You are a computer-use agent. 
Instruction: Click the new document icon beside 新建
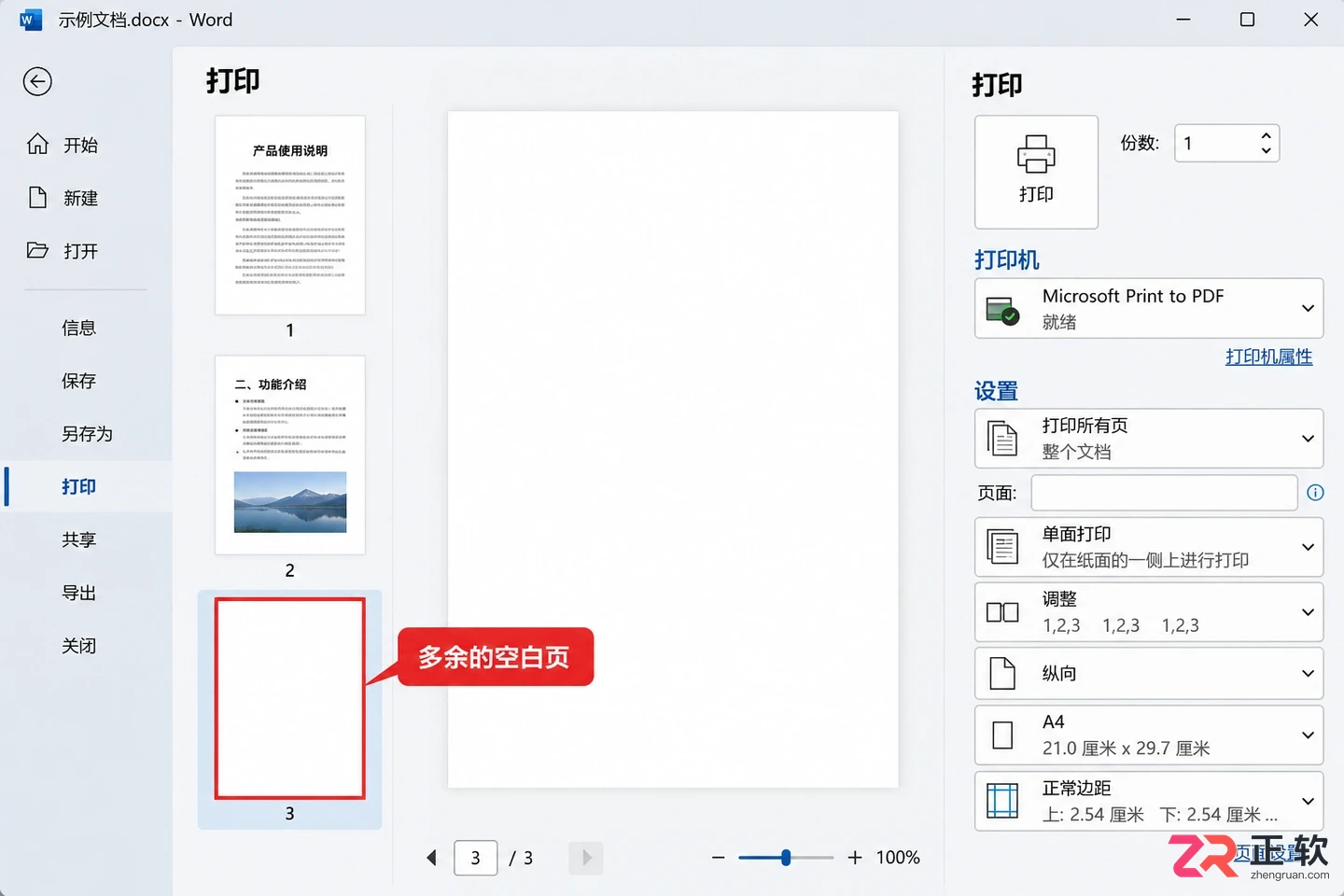coord(37,197)
